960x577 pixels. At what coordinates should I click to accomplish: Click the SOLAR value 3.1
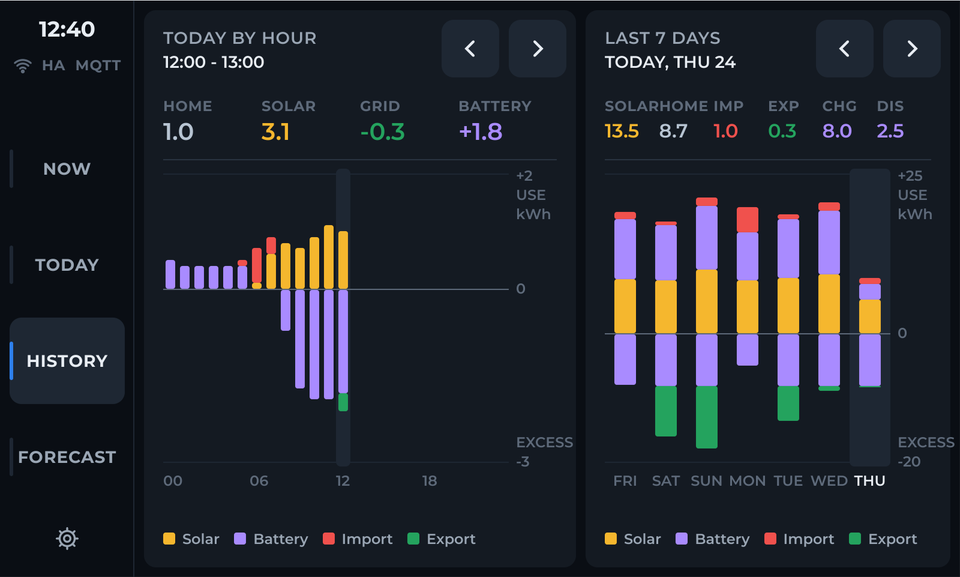[x=276, y=132]
